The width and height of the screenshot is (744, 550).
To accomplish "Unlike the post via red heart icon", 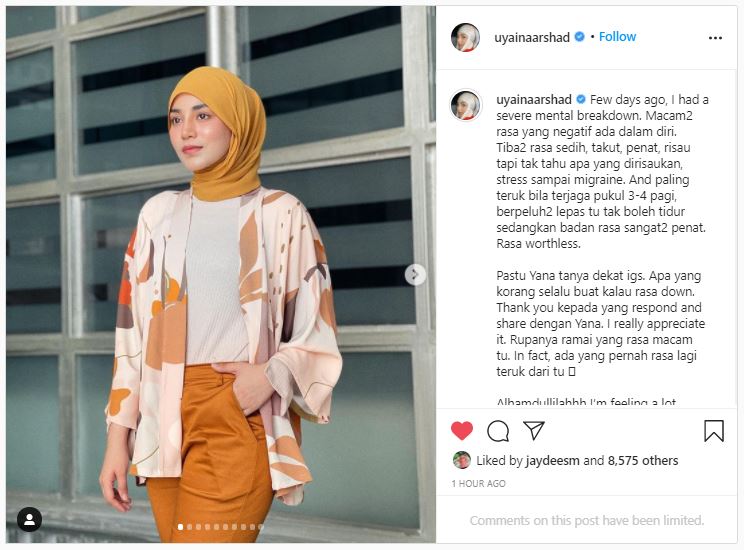I will coord(462,431).
